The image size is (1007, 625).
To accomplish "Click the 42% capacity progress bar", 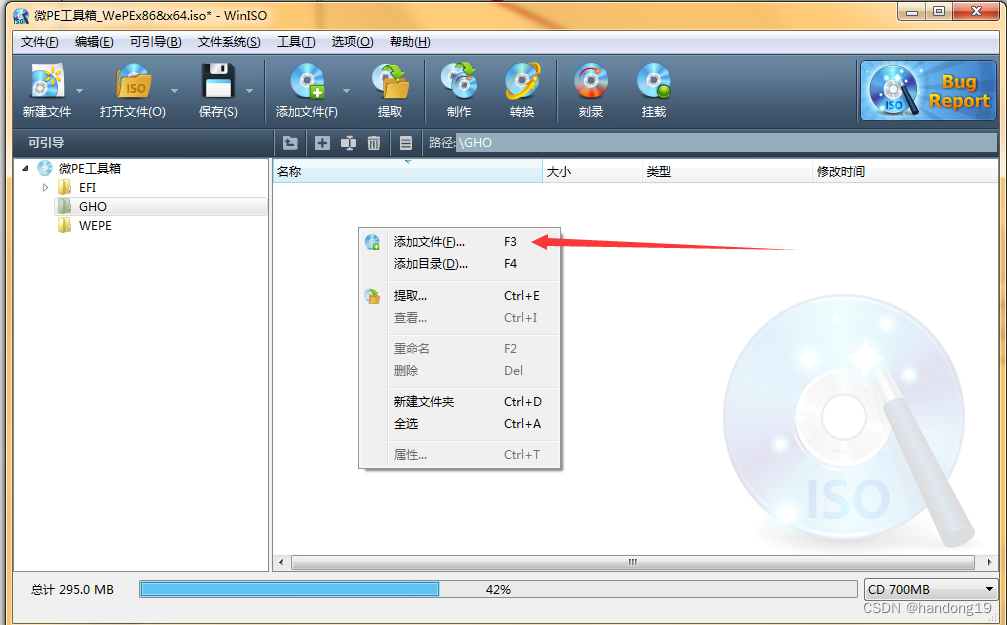I will [x=498, y=589].
